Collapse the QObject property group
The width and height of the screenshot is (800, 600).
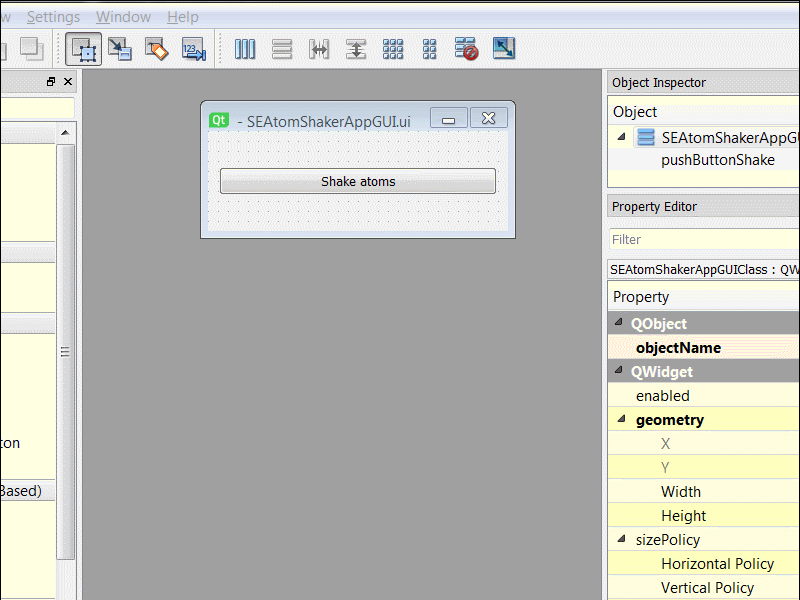(620, 324)
